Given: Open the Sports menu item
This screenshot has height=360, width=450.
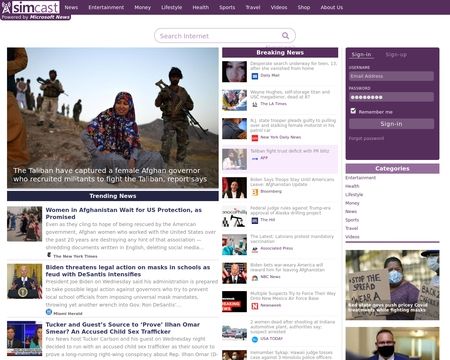Looking at the screenshot, I should (227, 7).
